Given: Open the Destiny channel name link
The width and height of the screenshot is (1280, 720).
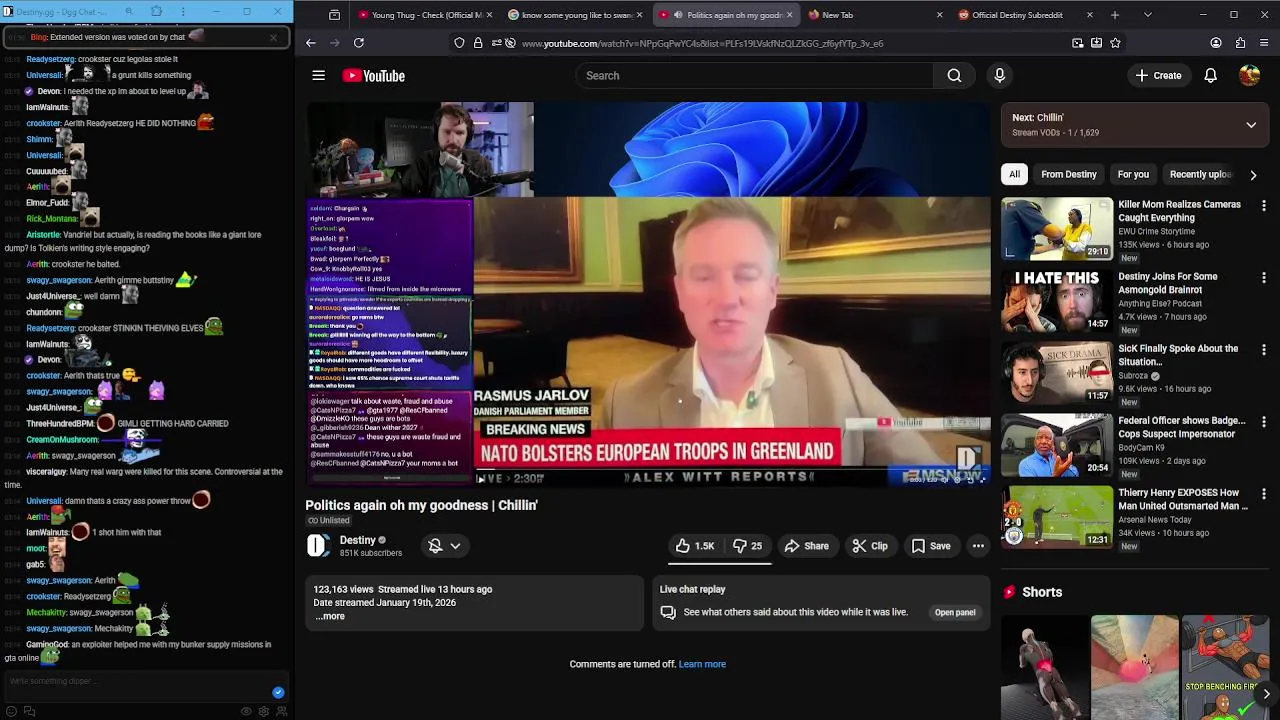Looking at the screenshot, I should [357, 540].
